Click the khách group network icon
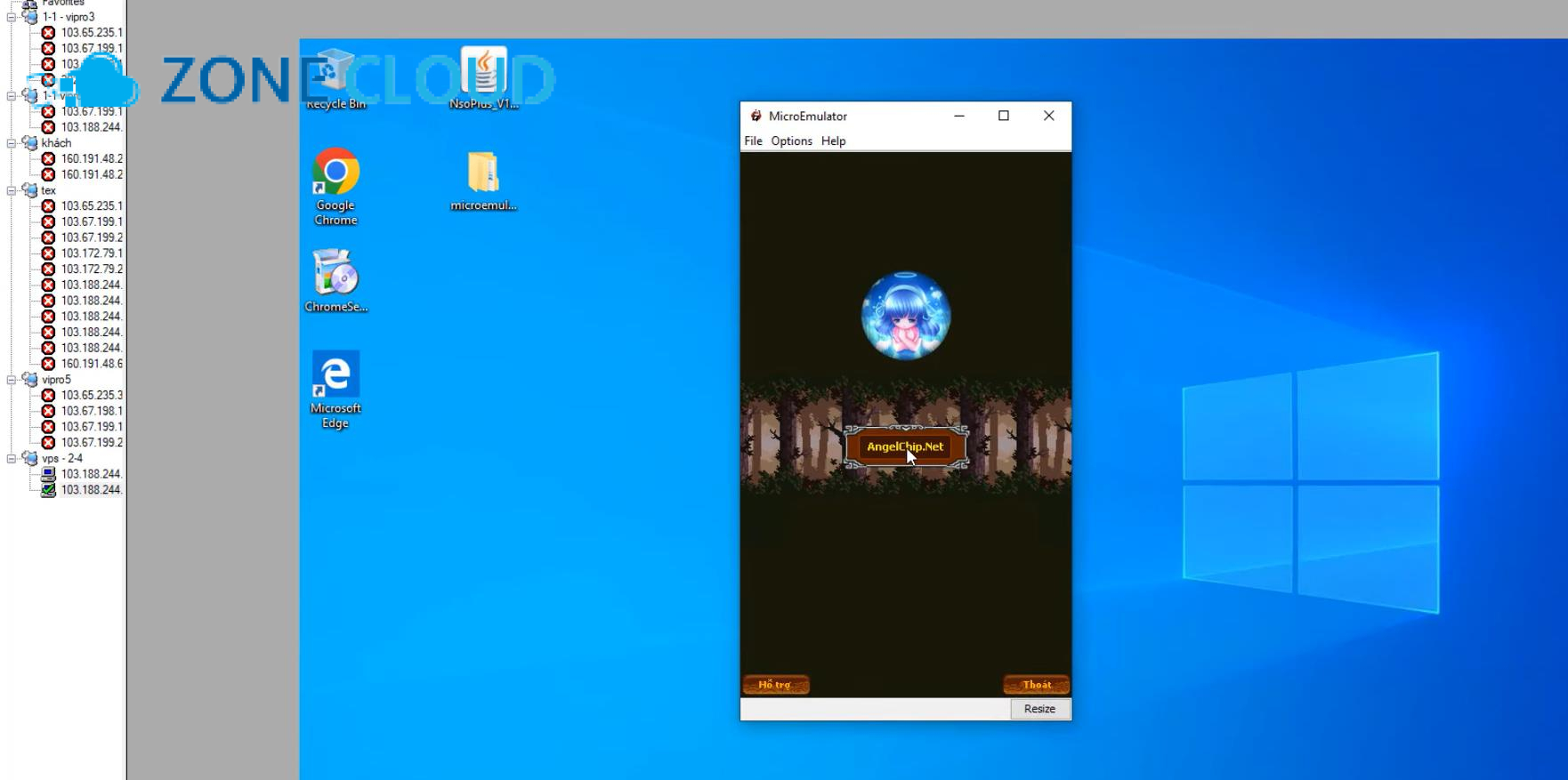Viewport: 1568px width, 780px height. [x=30, y=142]
